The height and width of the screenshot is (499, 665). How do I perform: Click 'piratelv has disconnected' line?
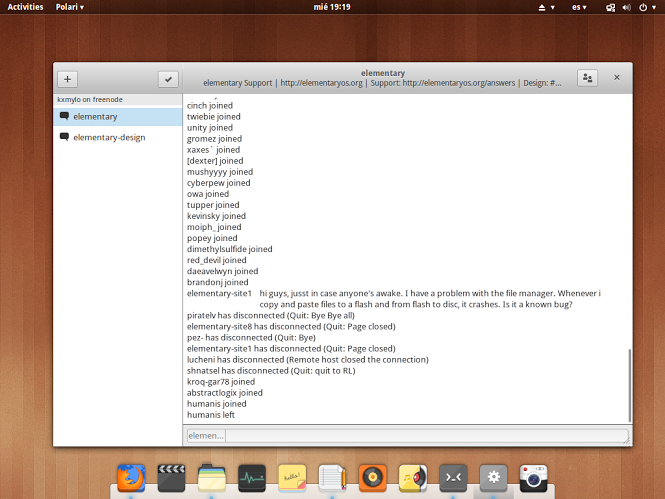coord(271,315)
